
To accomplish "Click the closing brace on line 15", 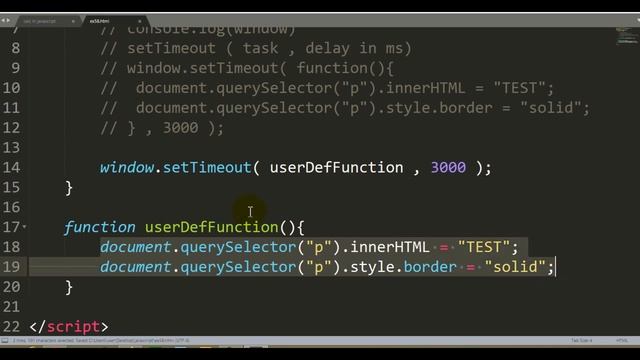I will tap(69, 187).
